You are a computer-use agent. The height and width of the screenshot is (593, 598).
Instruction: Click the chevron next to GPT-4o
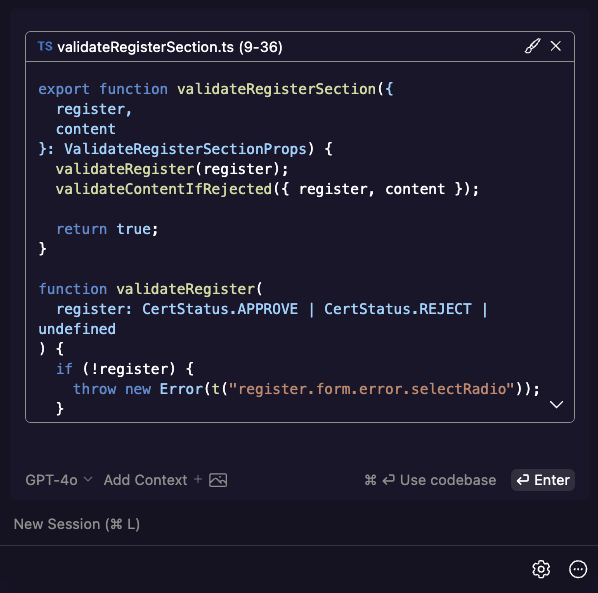click(88, 479)
